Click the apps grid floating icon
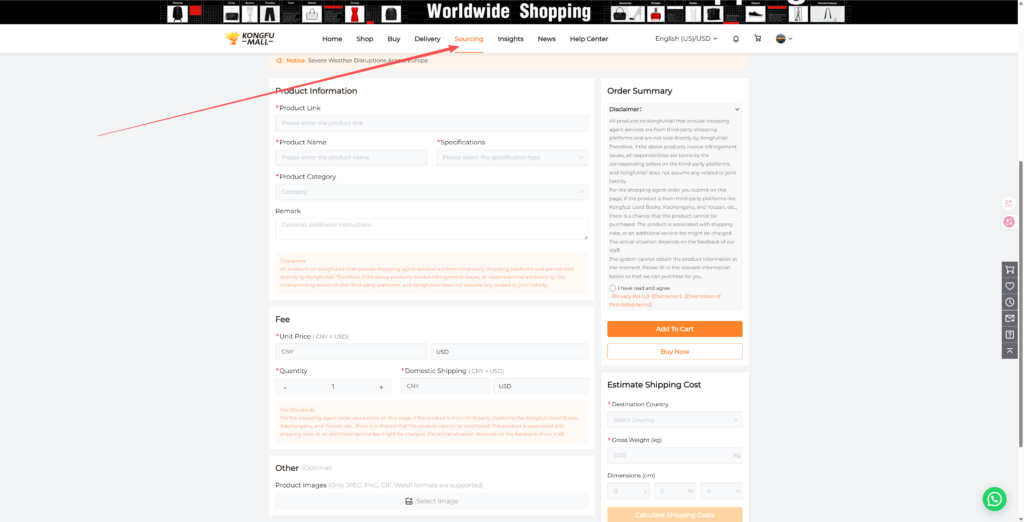The height and width of the screenshot is (522, 1024). (1009, 203)
